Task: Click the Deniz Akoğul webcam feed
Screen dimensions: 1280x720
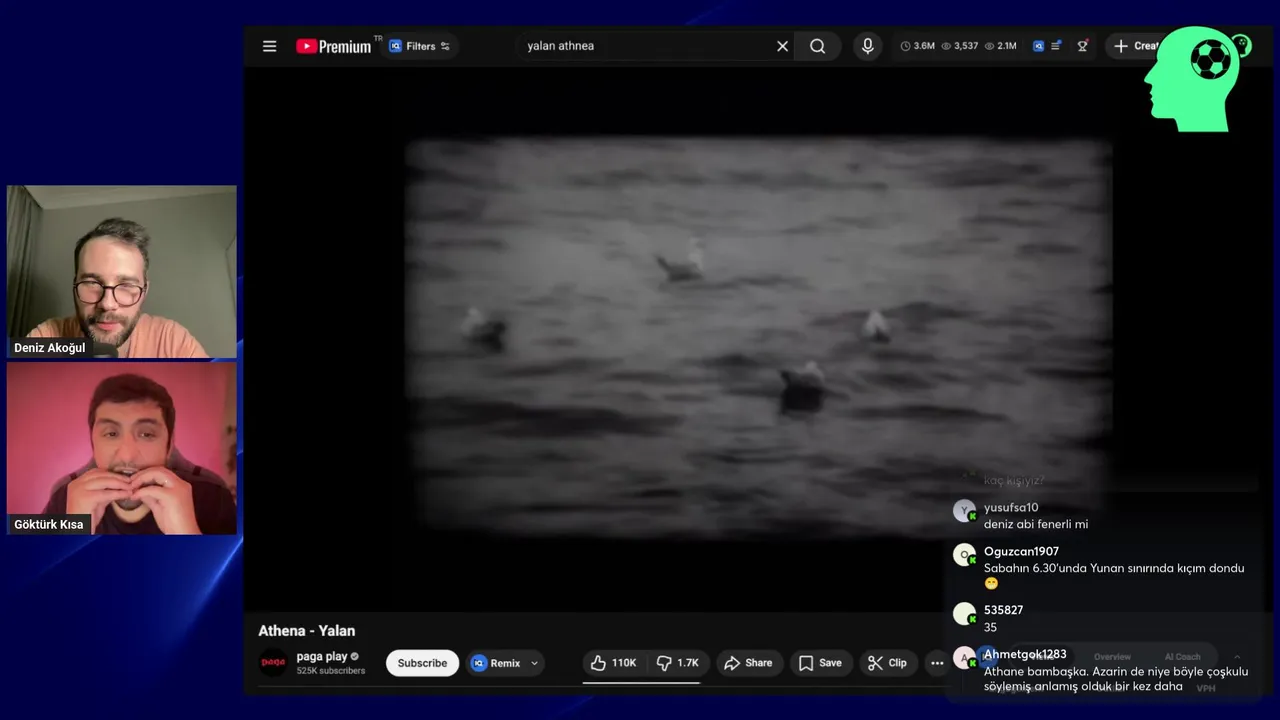Action: pos(122,272)
